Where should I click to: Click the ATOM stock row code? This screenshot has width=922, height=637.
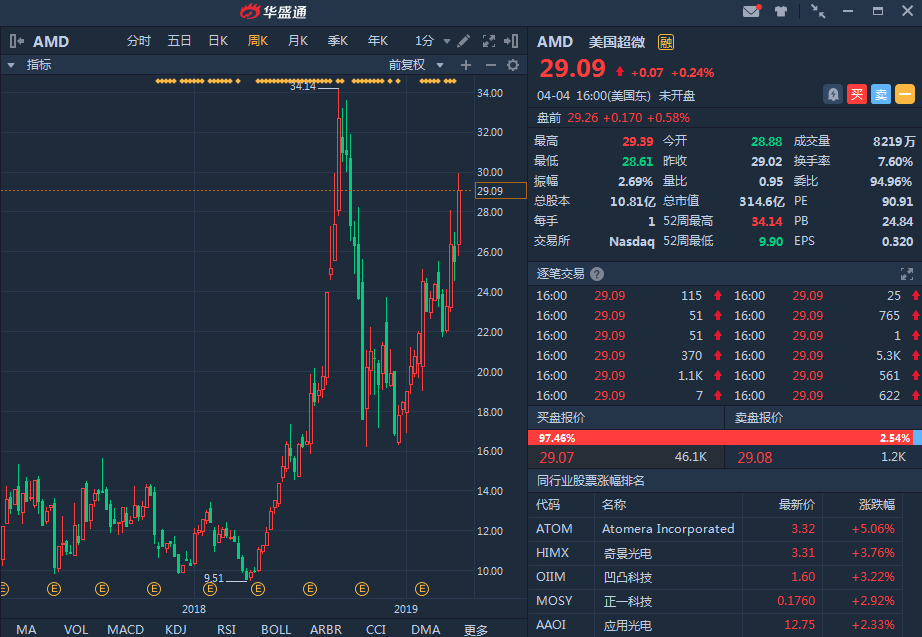click(x=554, y=529)
